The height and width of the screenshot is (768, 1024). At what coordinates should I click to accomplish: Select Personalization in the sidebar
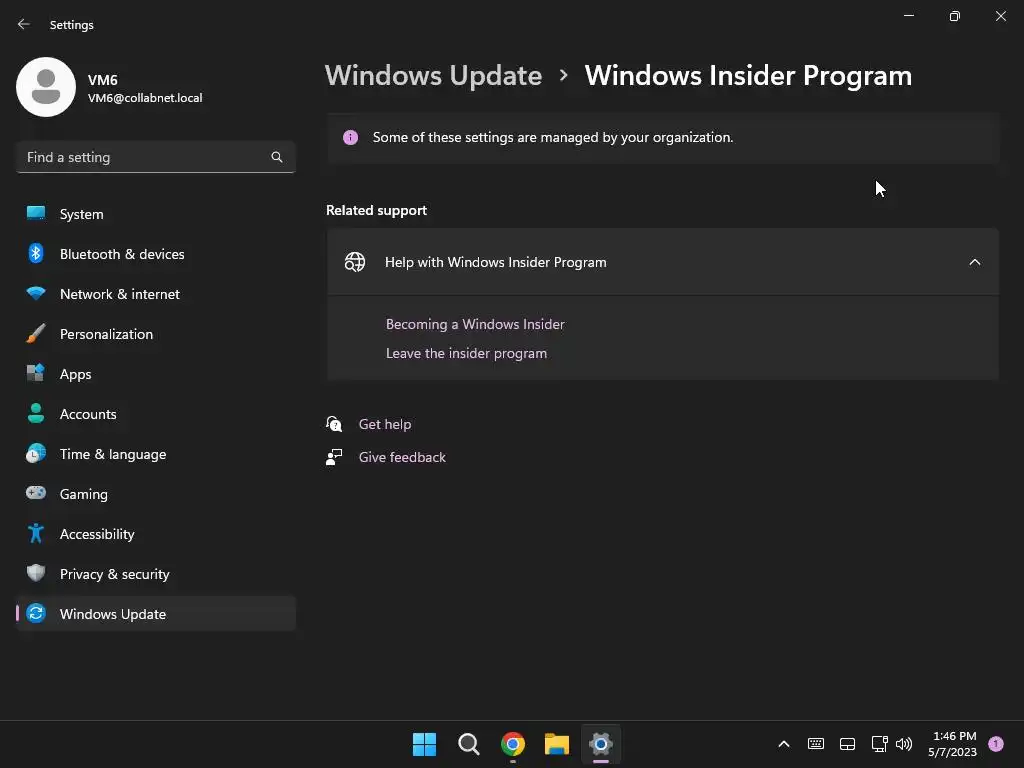[156, 334]
